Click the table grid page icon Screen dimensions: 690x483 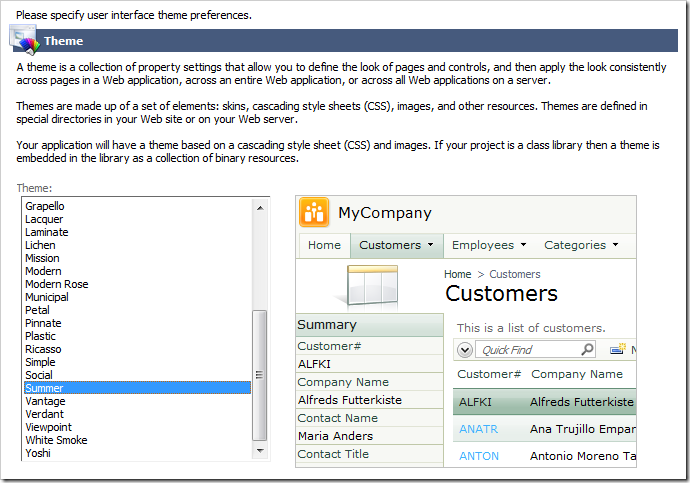[369, 286]
